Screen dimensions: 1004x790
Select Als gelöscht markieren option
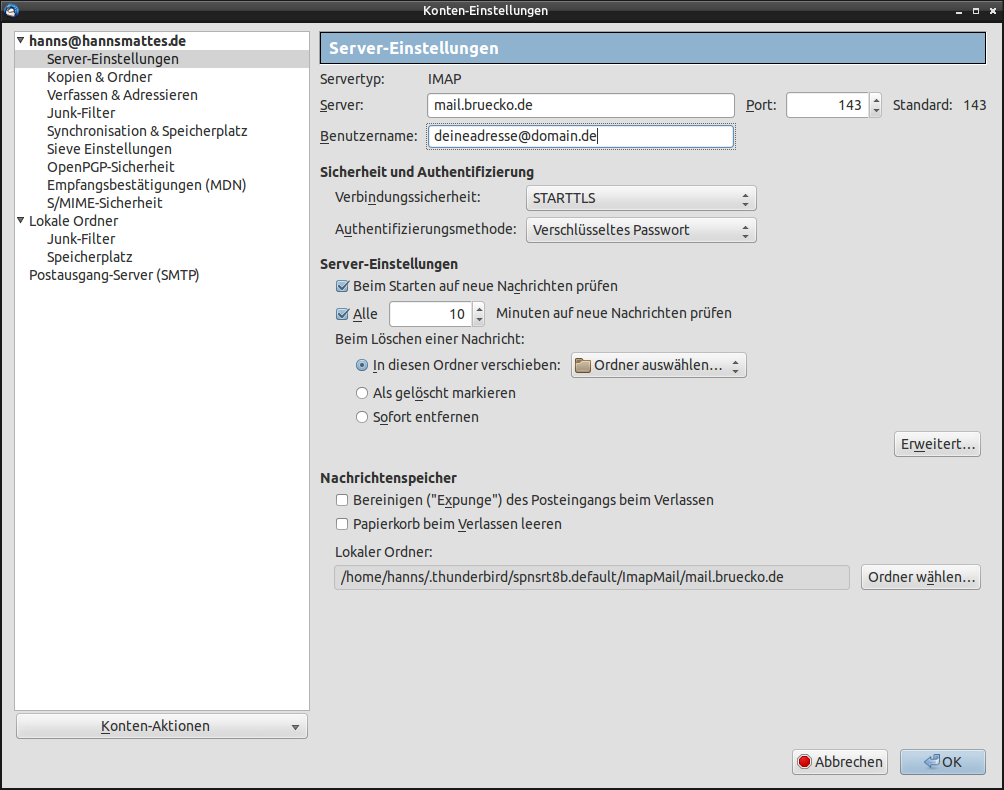362,394
